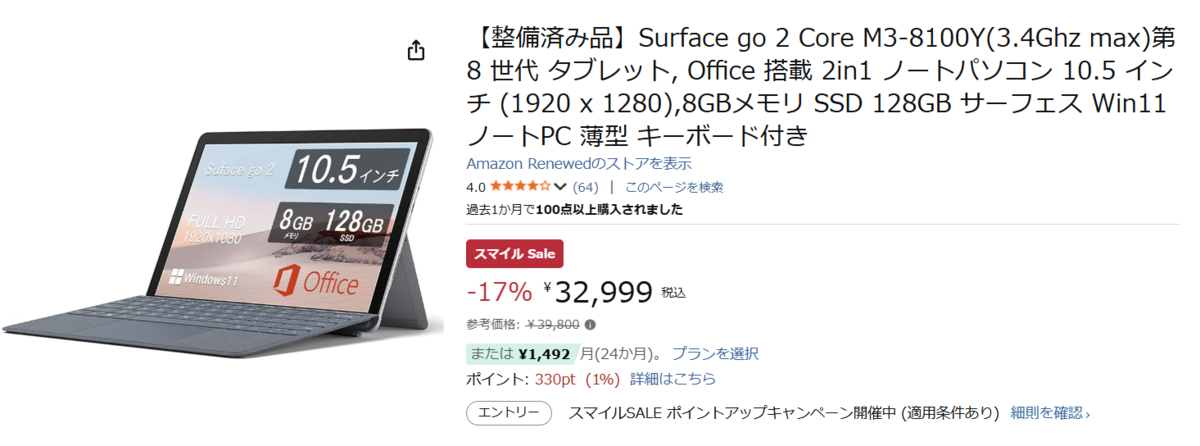Screen dimensions: 1200x446
Task: Visit the Amazon Renewedのストアを表示 link
Action: [579, 163]
